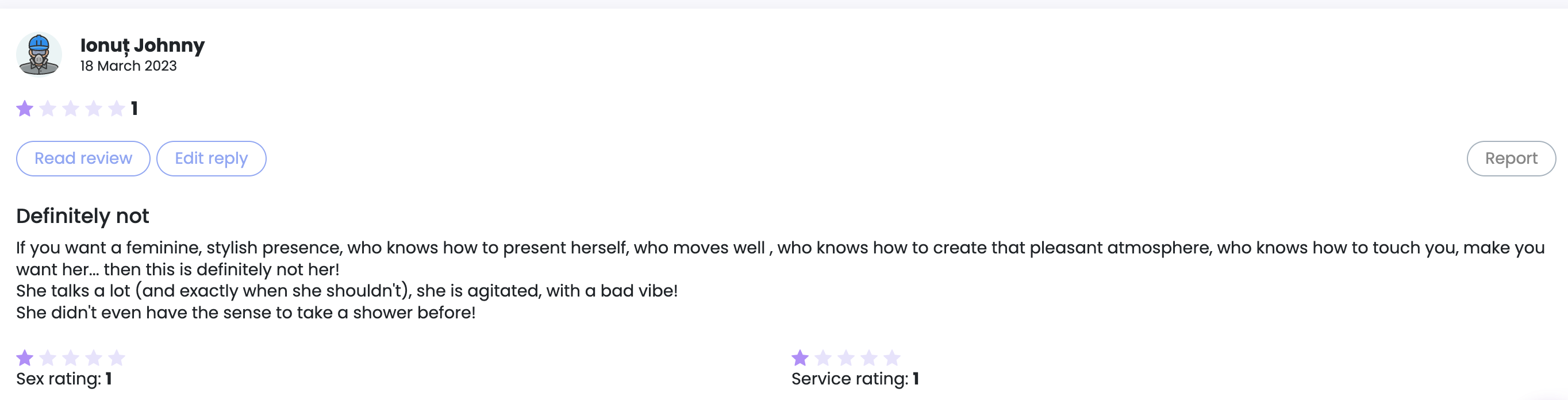Click the Sex rating label
This screenshot has height=400, width=1568.
tap(64, 379)
